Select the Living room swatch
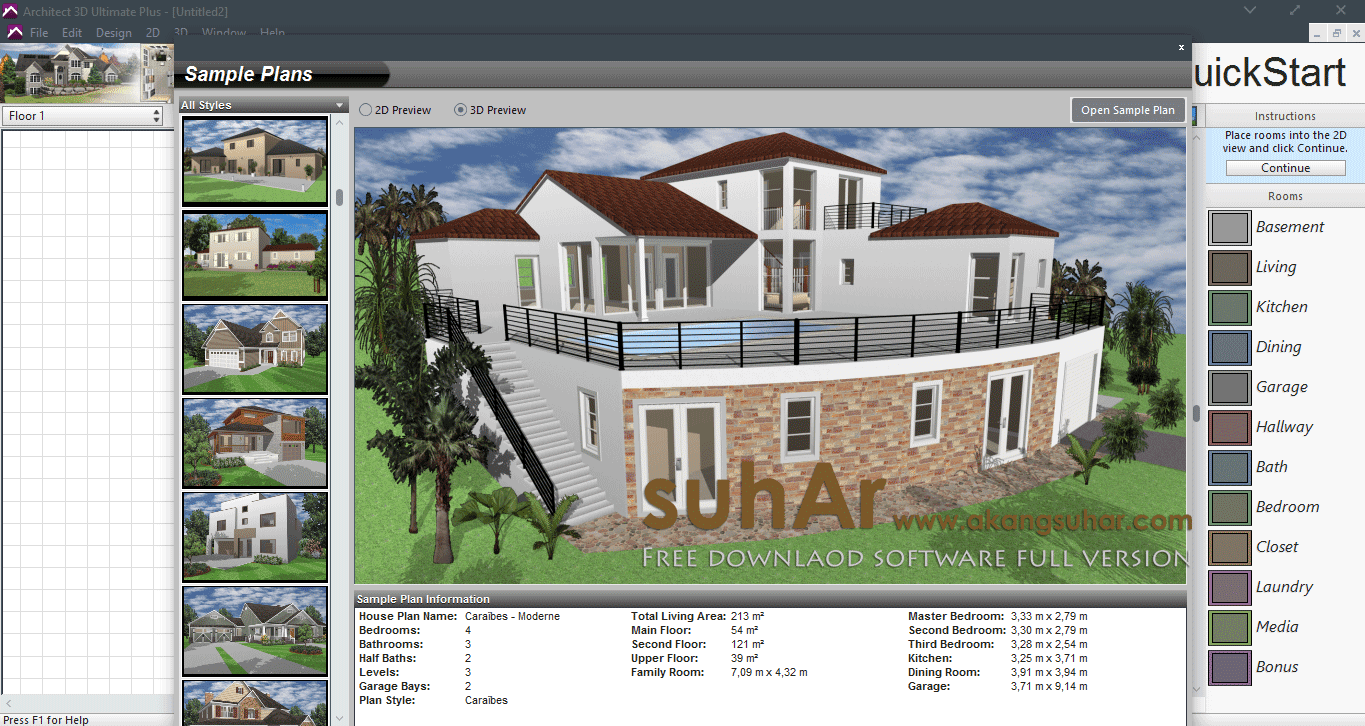The width and height of the screenshot is (1365, 726). click(x=1230, y=267)
